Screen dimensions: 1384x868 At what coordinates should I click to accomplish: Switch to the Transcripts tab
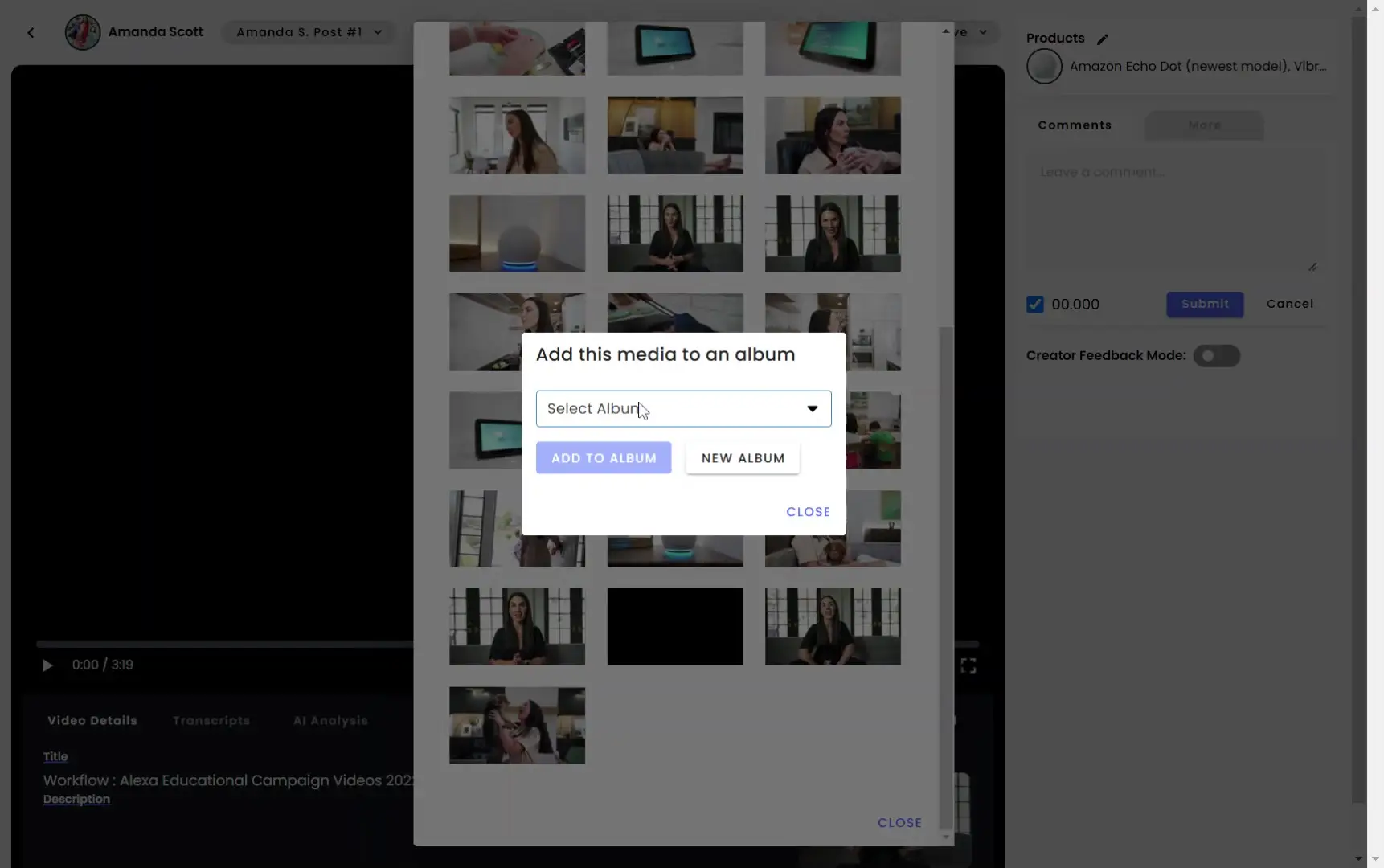(x=211, y=721)
